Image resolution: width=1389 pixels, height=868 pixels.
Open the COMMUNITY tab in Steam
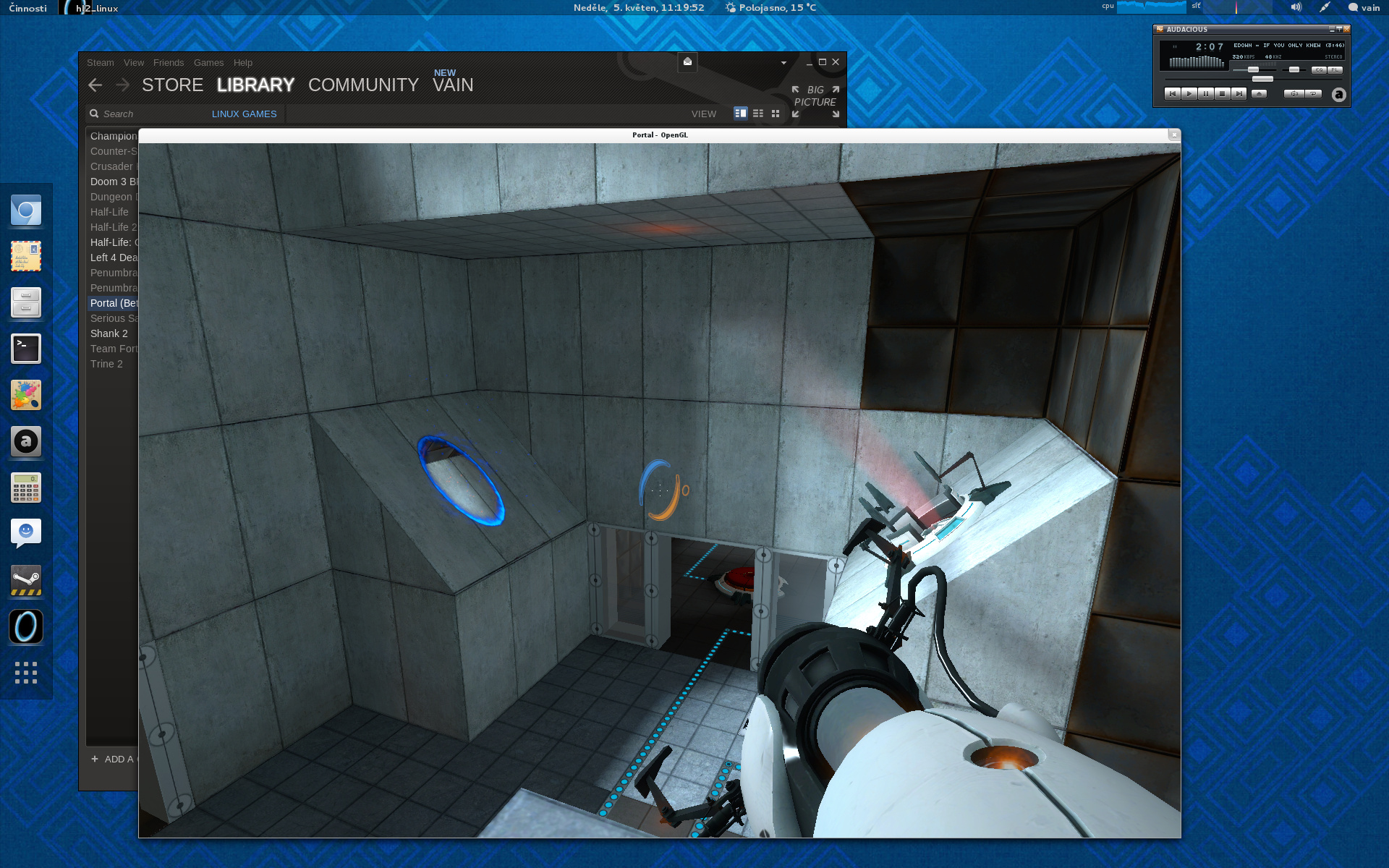coord(363,85)
